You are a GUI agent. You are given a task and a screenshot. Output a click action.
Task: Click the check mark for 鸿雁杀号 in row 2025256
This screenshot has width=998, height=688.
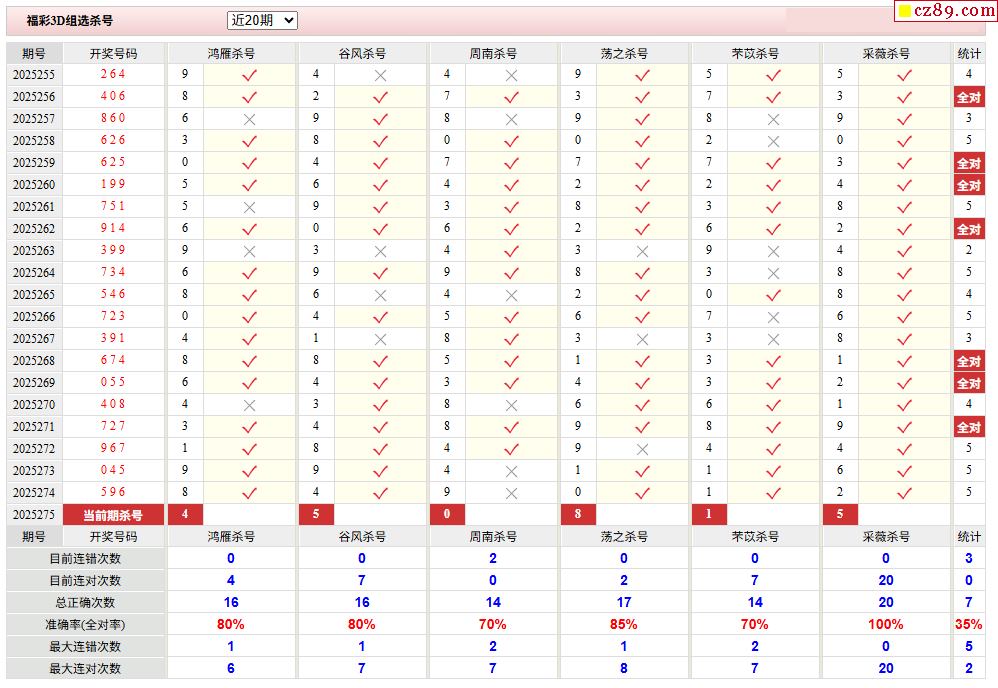click(249, 97)
